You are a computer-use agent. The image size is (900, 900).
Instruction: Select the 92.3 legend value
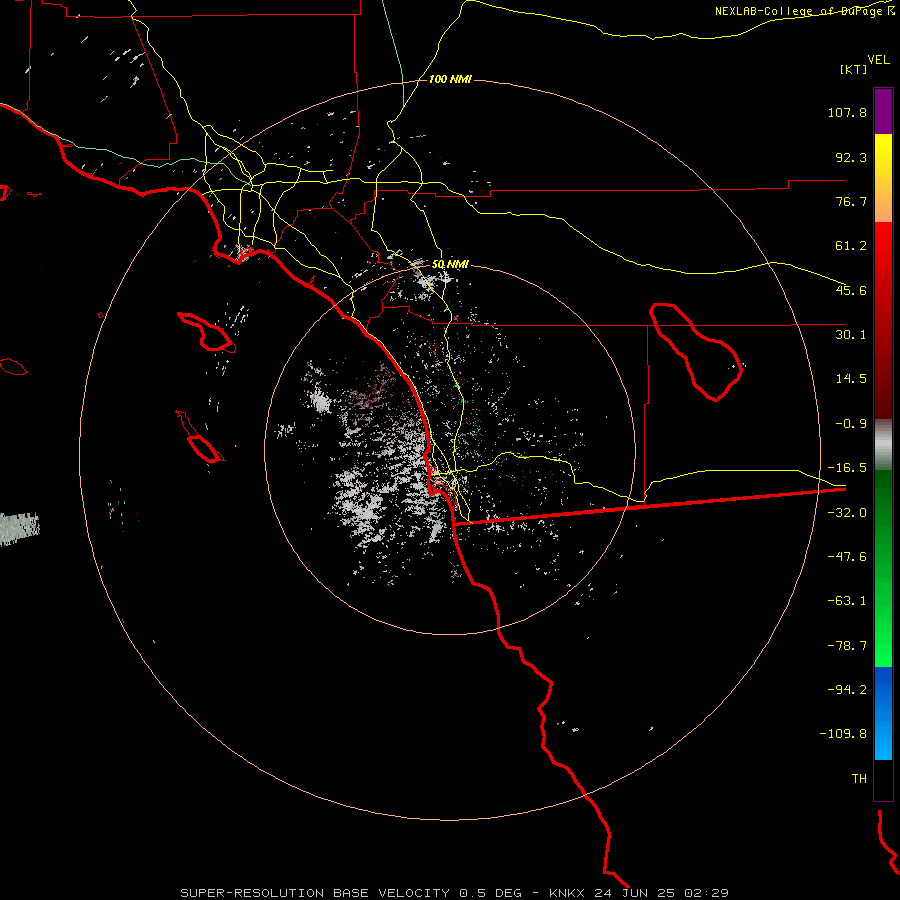851,157
